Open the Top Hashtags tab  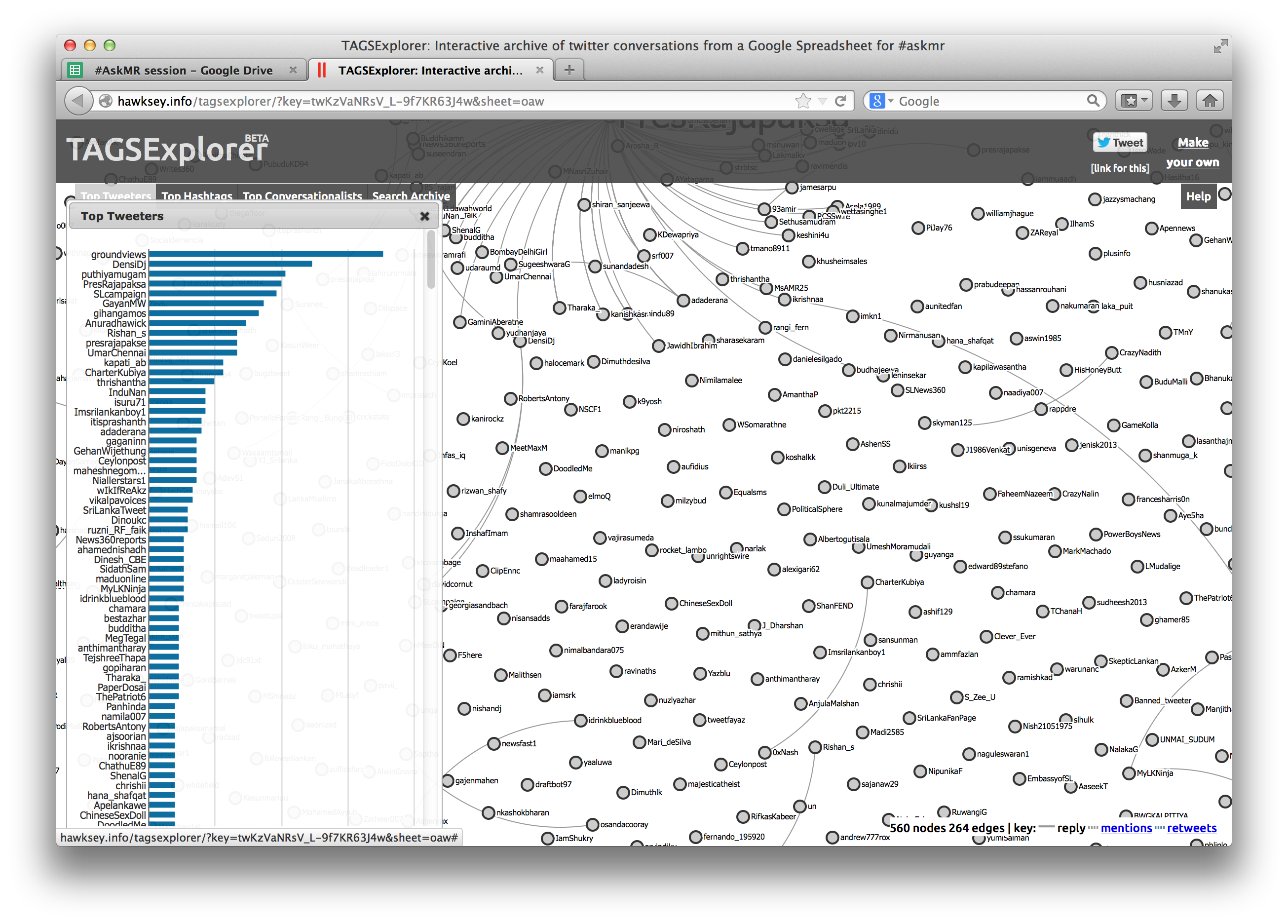pos(196,195)
